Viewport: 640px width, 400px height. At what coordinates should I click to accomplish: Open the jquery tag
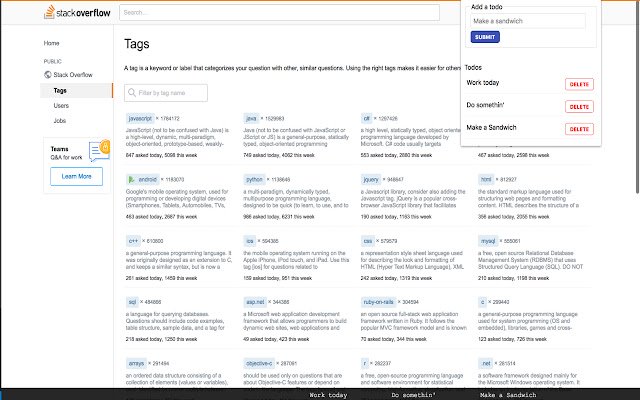[371, 180]
